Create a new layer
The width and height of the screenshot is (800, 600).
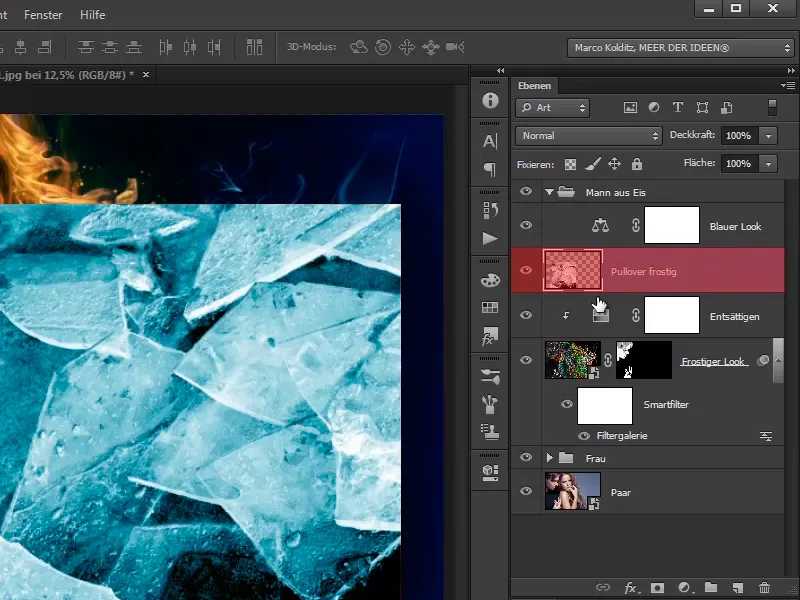(x=737, y=588)
